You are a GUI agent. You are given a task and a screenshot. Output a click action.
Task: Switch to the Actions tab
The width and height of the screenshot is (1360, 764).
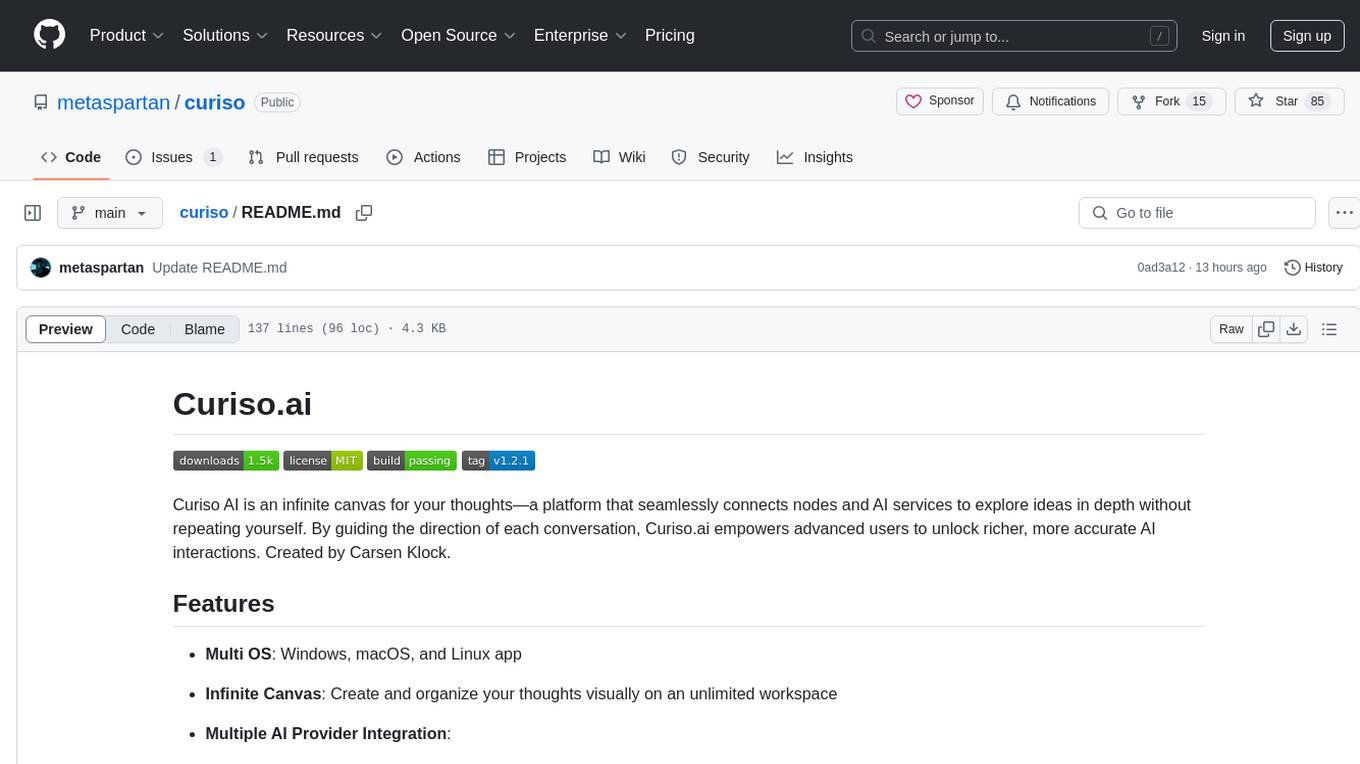point(423,157)
